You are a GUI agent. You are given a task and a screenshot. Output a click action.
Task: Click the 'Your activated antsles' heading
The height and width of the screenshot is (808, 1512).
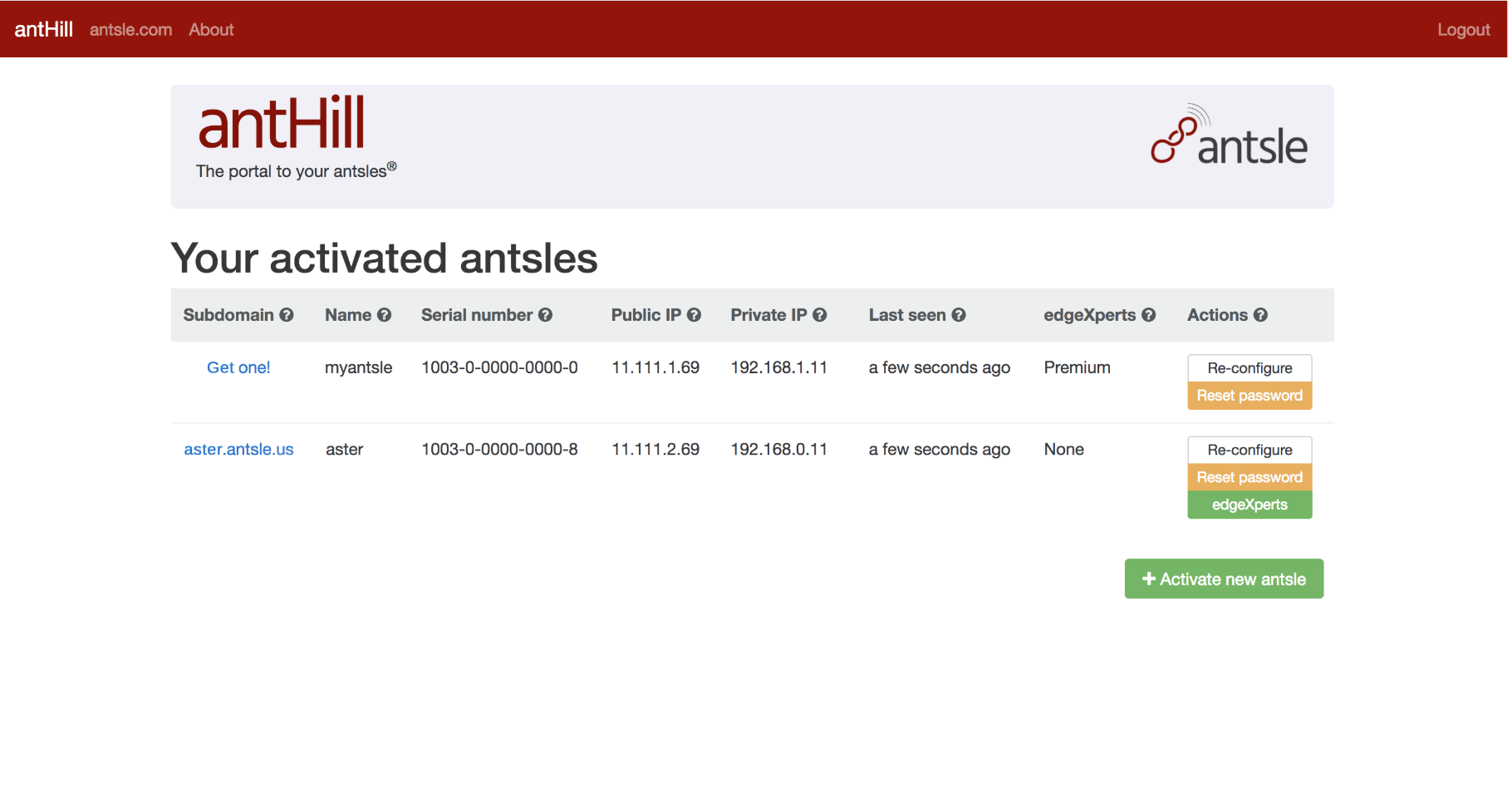tap(384, 258)
